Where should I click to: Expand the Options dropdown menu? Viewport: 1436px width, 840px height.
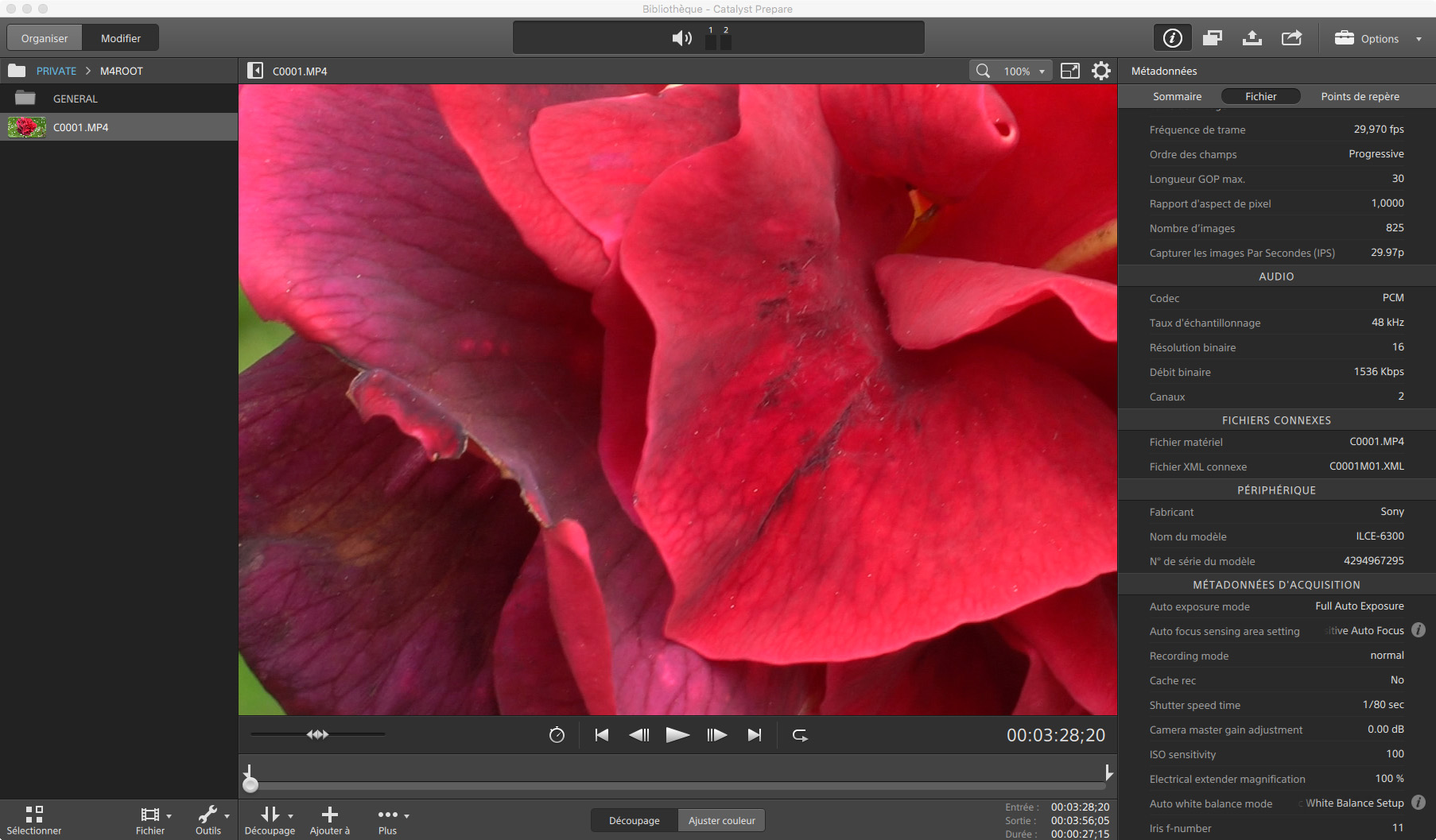pos(1379,38)
